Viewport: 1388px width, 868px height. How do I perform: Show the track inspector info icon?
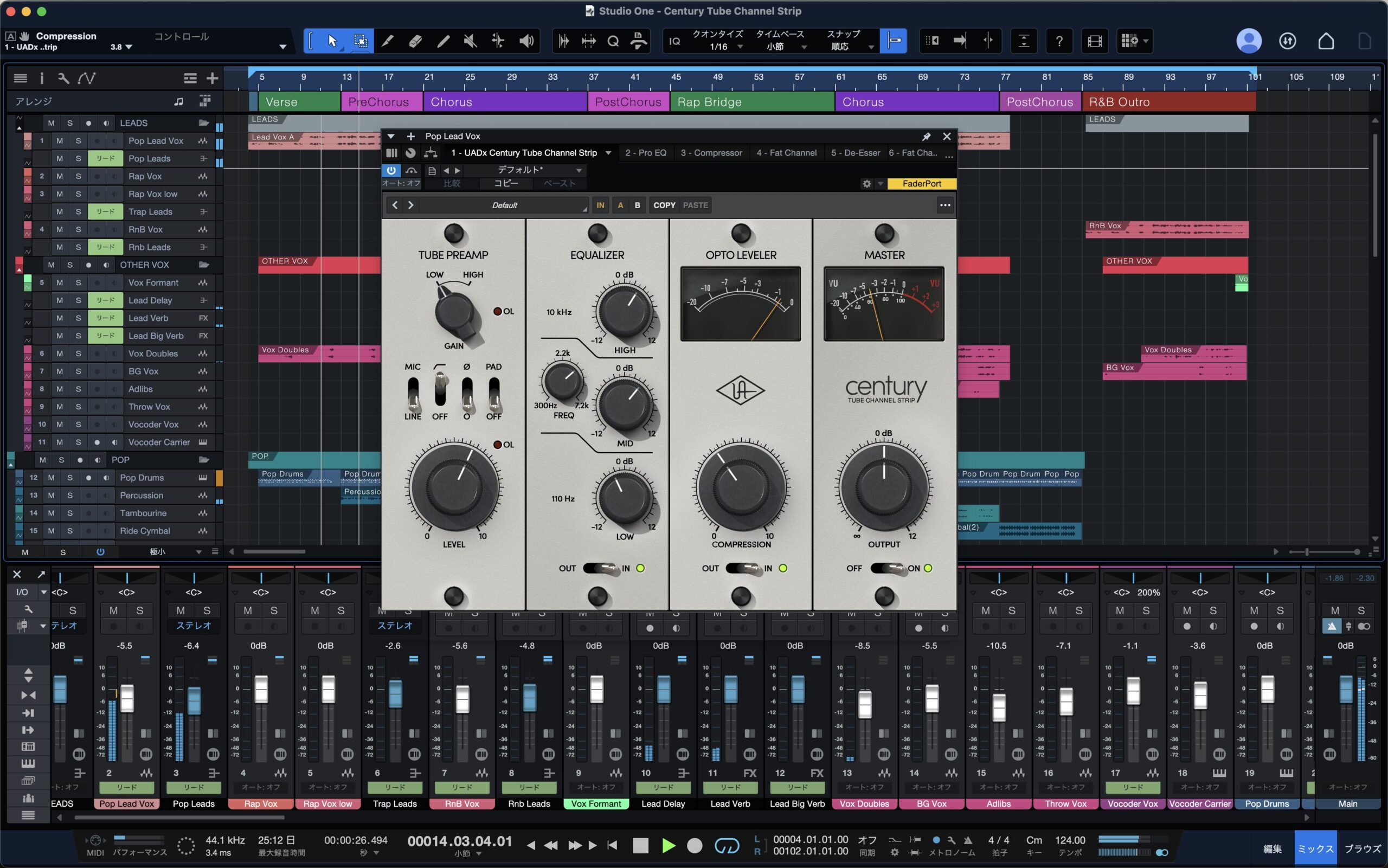[x=41, y=78]
